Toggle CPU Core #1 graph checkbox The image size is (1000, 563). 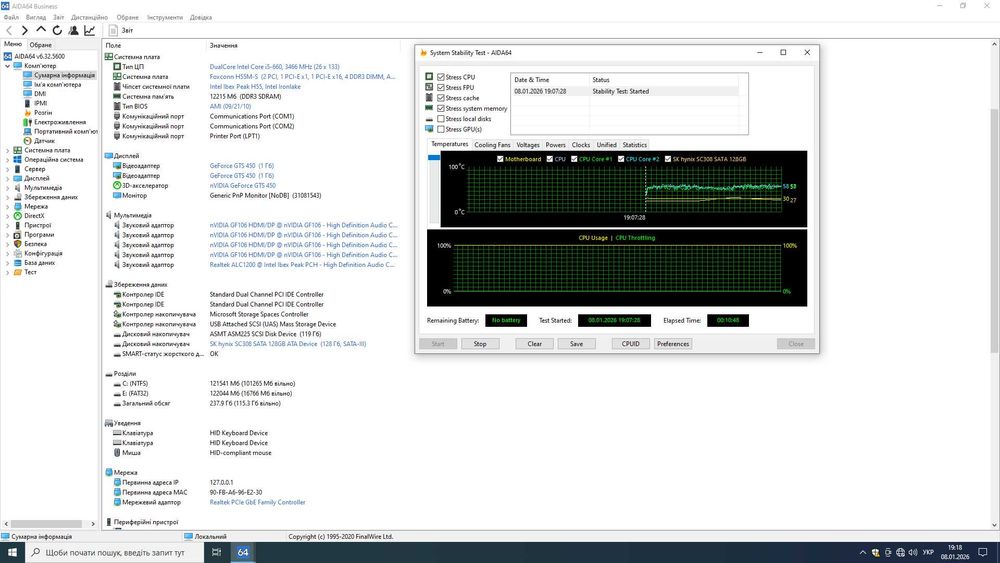tap(574, 159)
